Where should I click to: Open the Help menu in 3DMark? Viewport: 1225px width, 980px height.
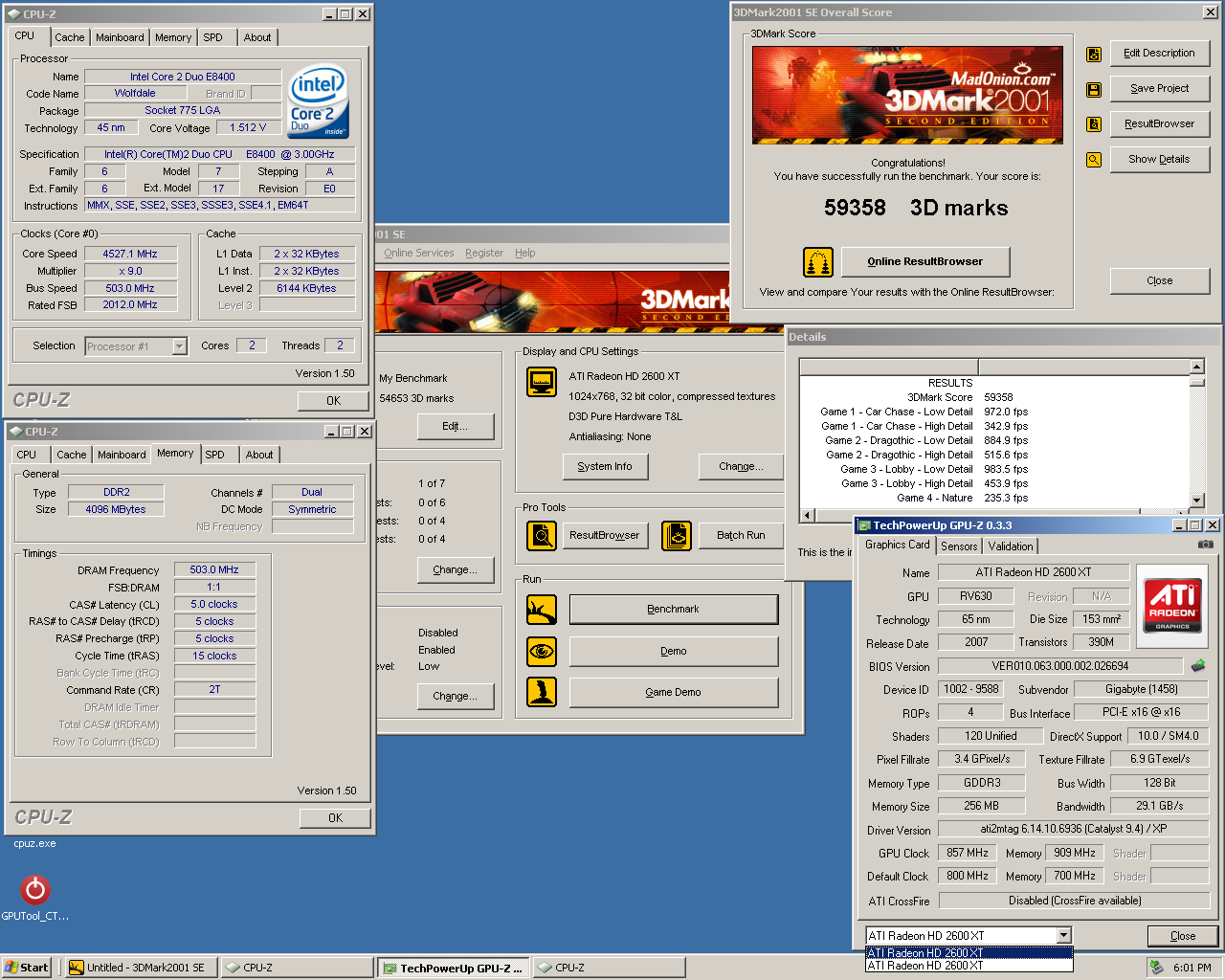[525, 253]
